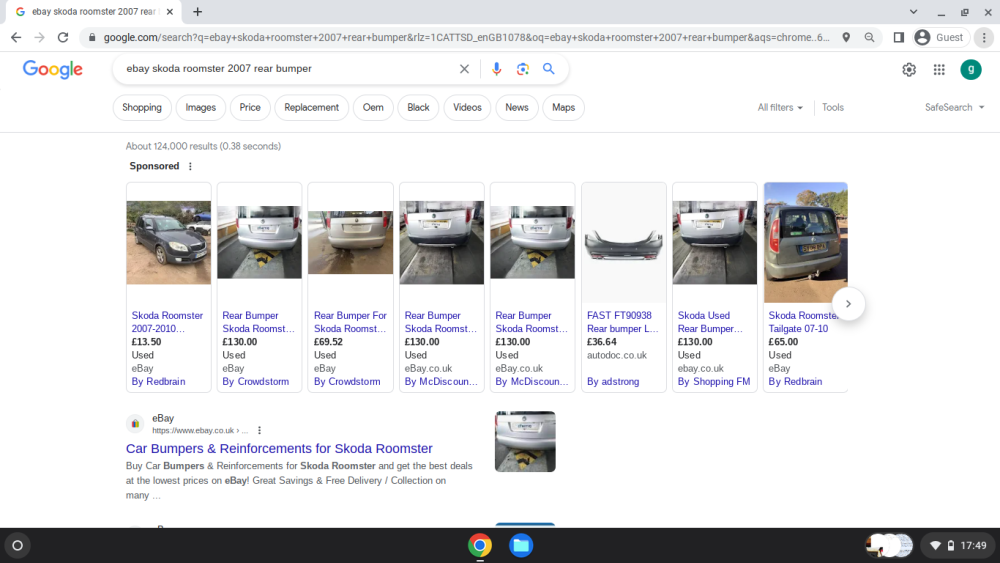This screenshot has height=563, width=1000.
Task: Open a new browser tab
Action: point(197,11)
